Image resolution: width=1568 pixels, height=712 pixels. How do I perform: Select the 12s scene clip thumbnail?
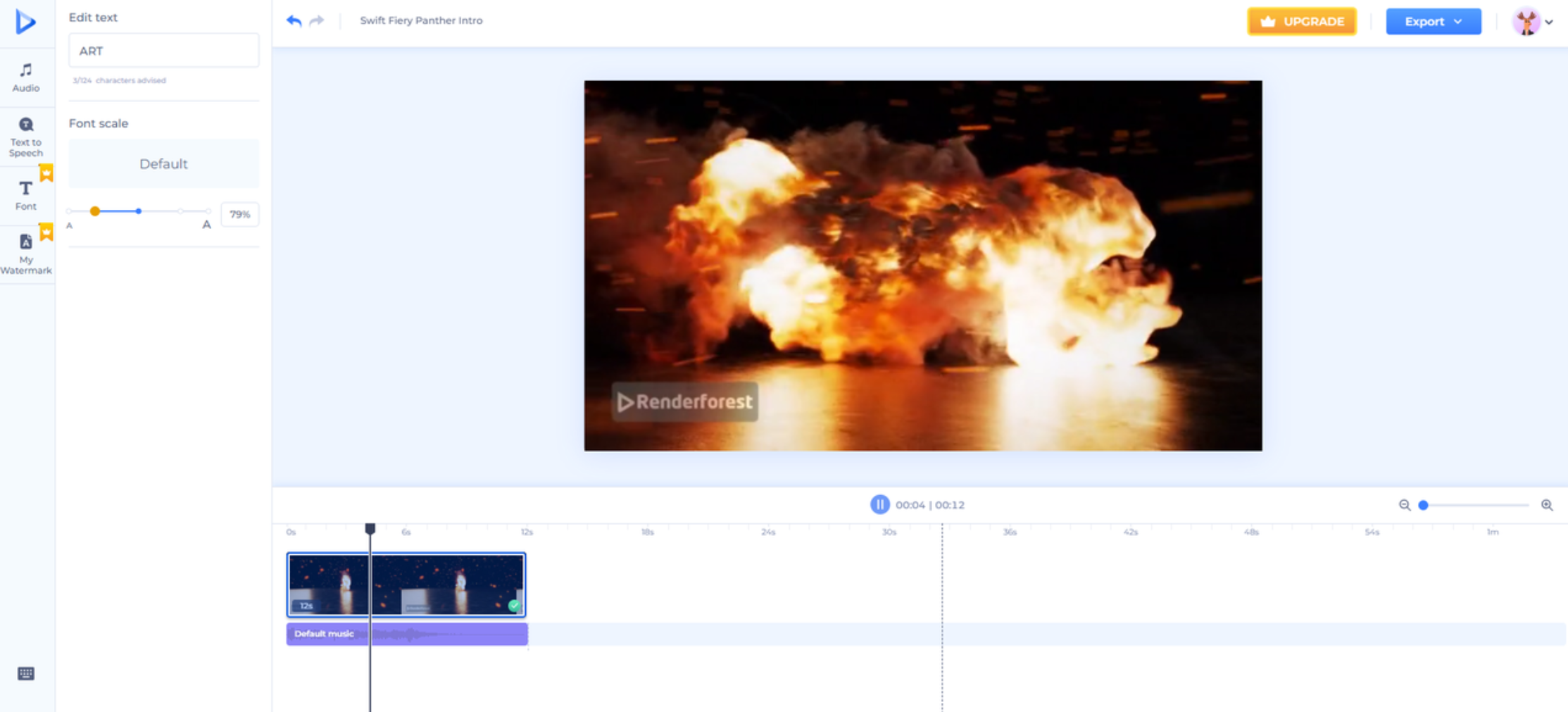tap(406, 585)
